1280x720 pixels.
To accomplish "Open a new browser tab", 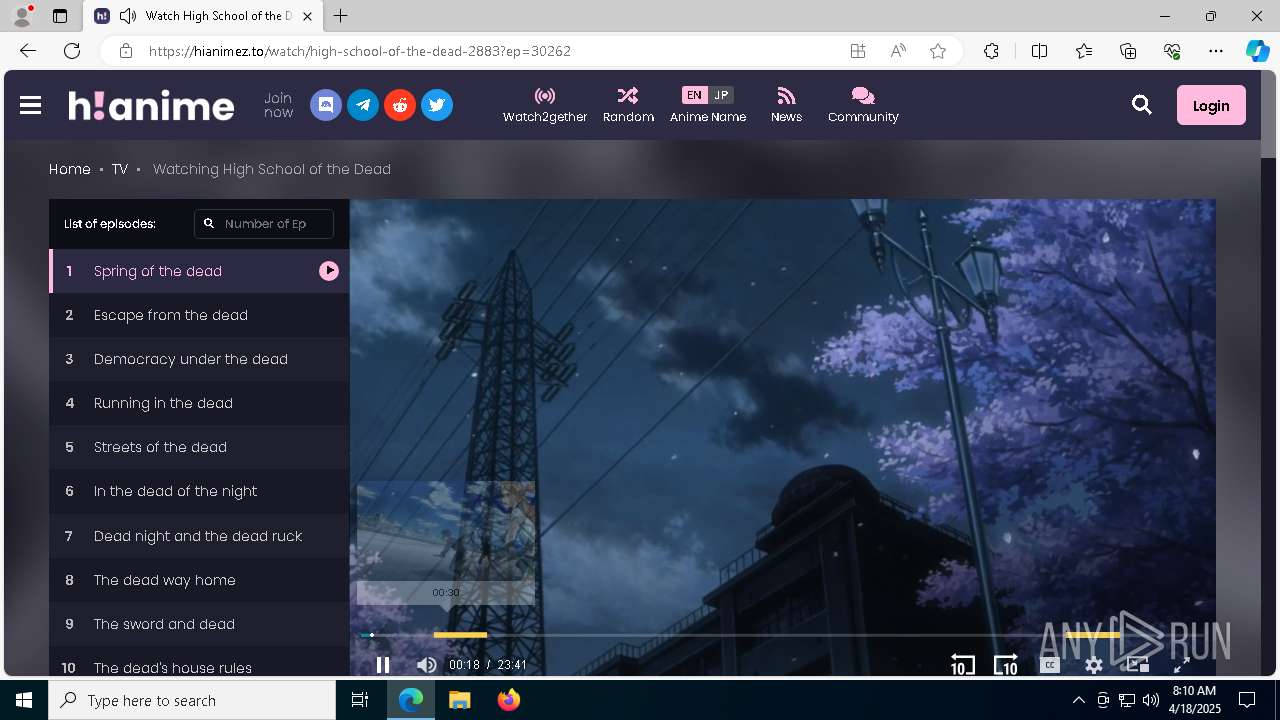I will coord(341,16).
